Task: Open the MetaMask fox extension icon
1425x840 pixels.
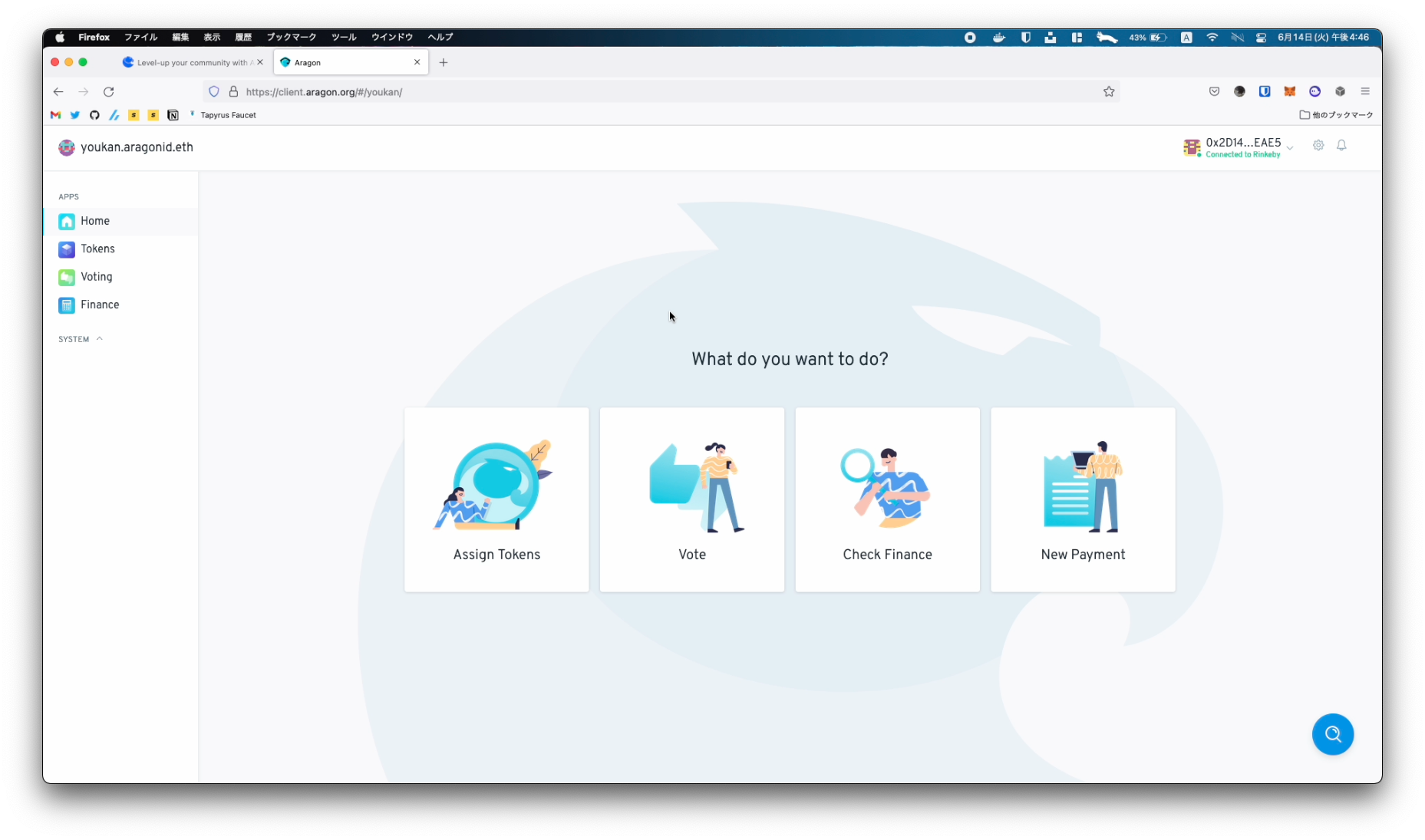Action: click(x=1290, y=91)
